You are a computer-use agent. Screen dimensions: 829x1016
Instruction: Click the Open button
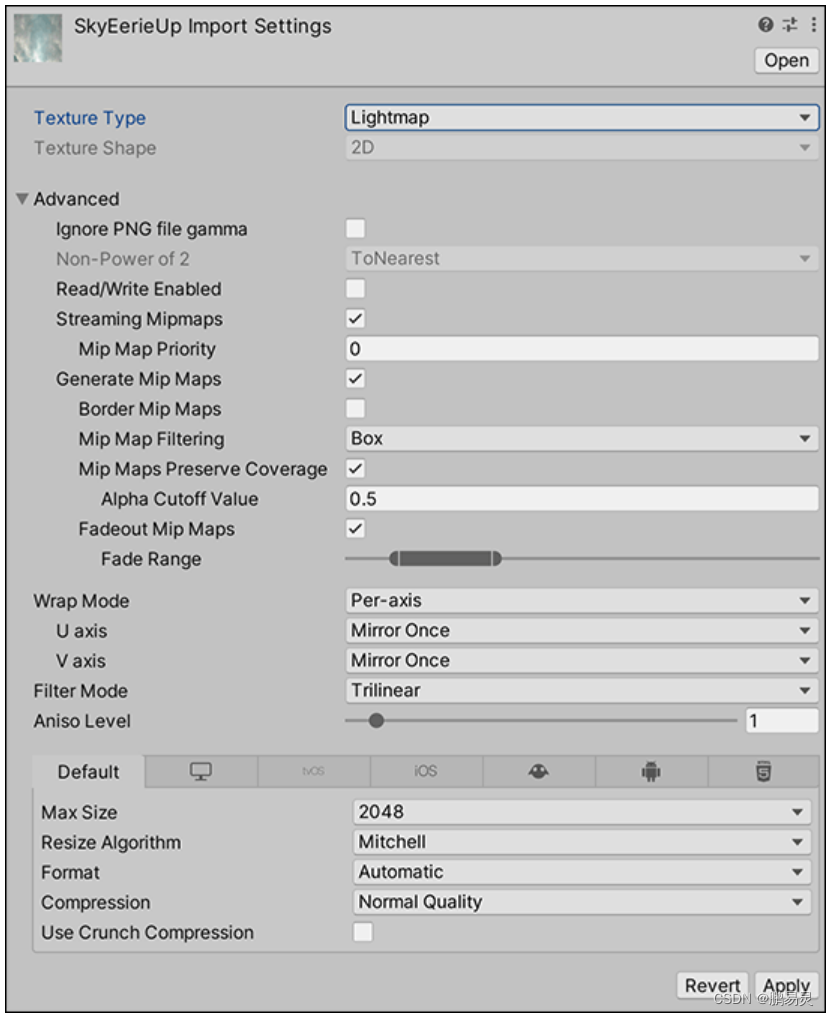point(786,60)
